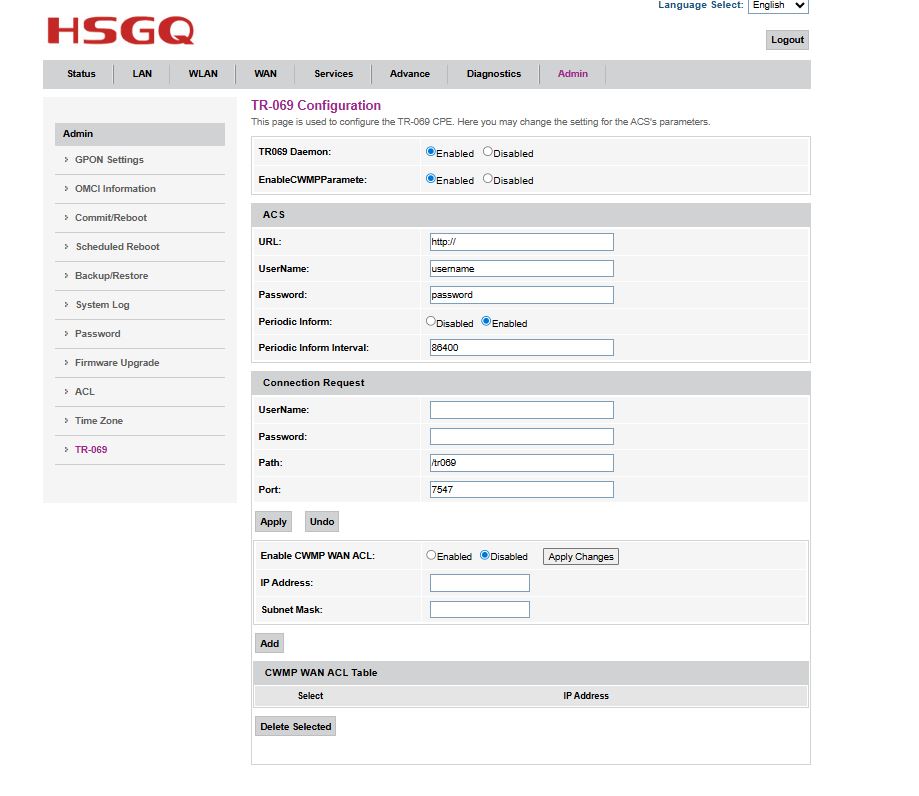This screenshot has width=919, height=796.
Task: Click the HSGQ logo
Action: pyautogui.click(x=120, y=31)
